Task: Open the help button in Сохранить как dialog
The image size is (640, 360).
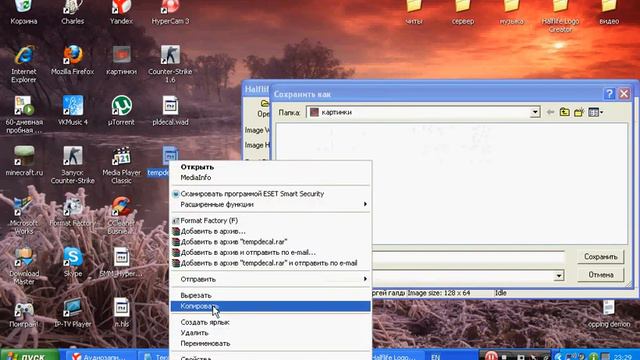Action: pyautogui.click(x=609, y=94)
